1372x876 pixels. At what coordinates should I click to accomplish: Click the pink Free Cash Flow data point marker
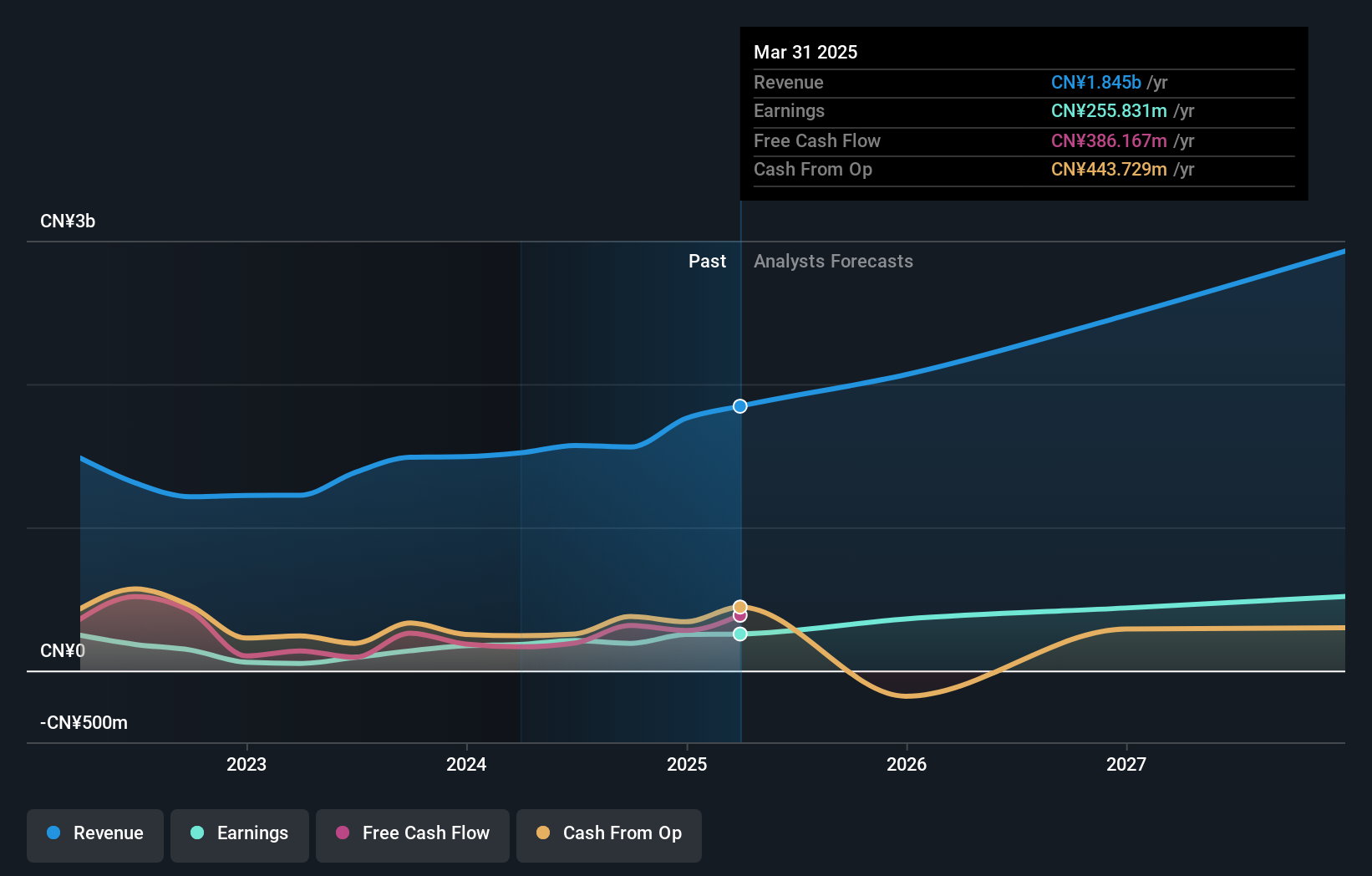tap(740, 617)
